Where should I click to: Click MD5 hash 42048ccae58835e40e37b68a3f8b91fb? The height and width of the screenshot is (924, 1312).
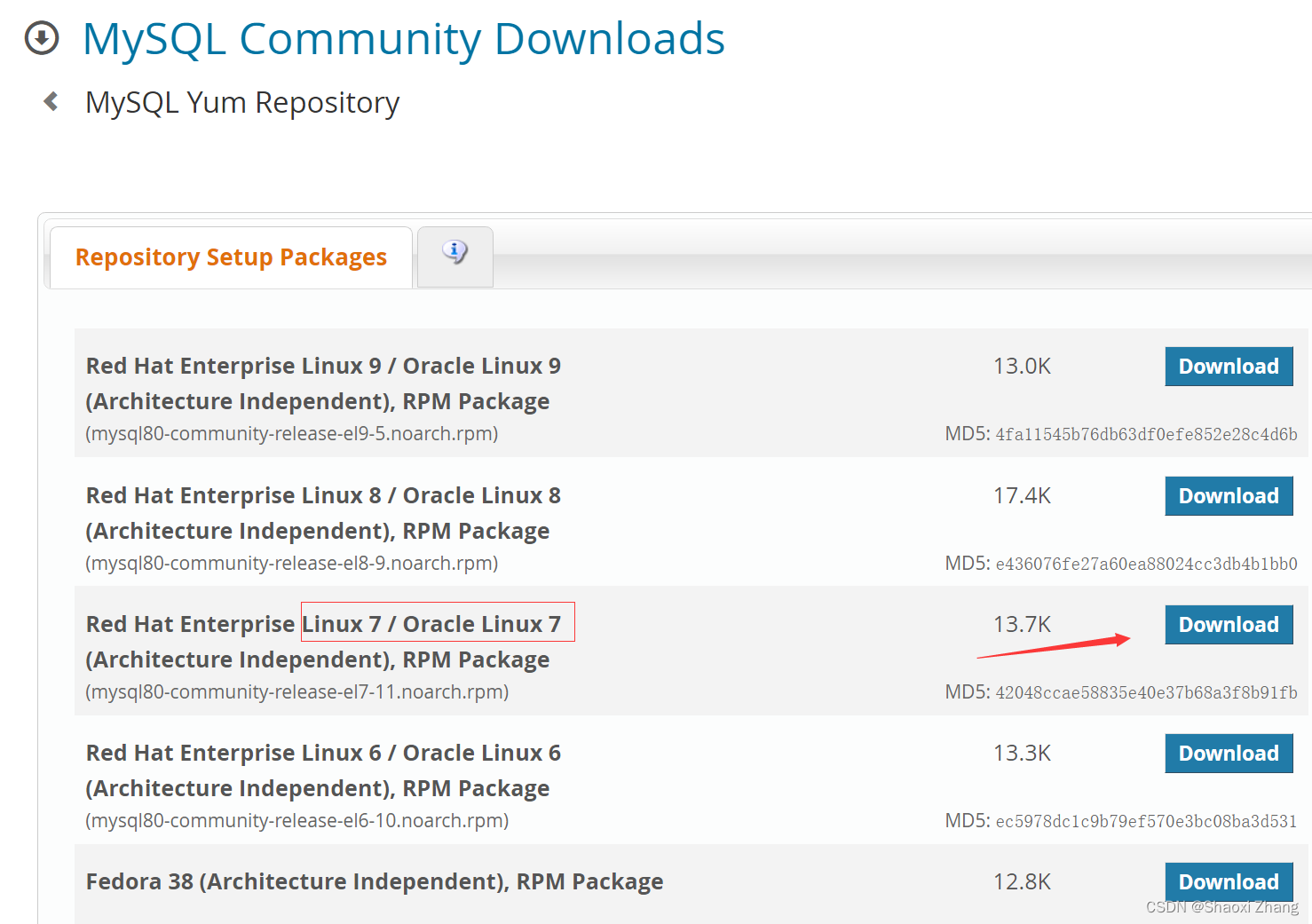[1146, 693]
